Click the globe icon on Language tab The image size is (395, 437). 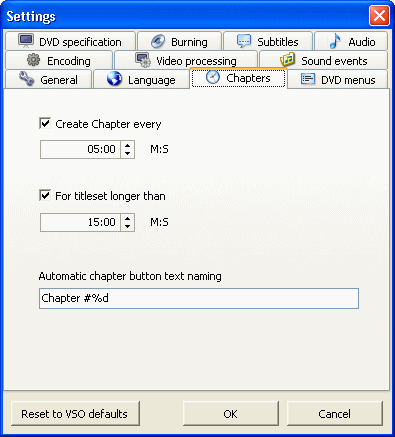pos(114,79)
